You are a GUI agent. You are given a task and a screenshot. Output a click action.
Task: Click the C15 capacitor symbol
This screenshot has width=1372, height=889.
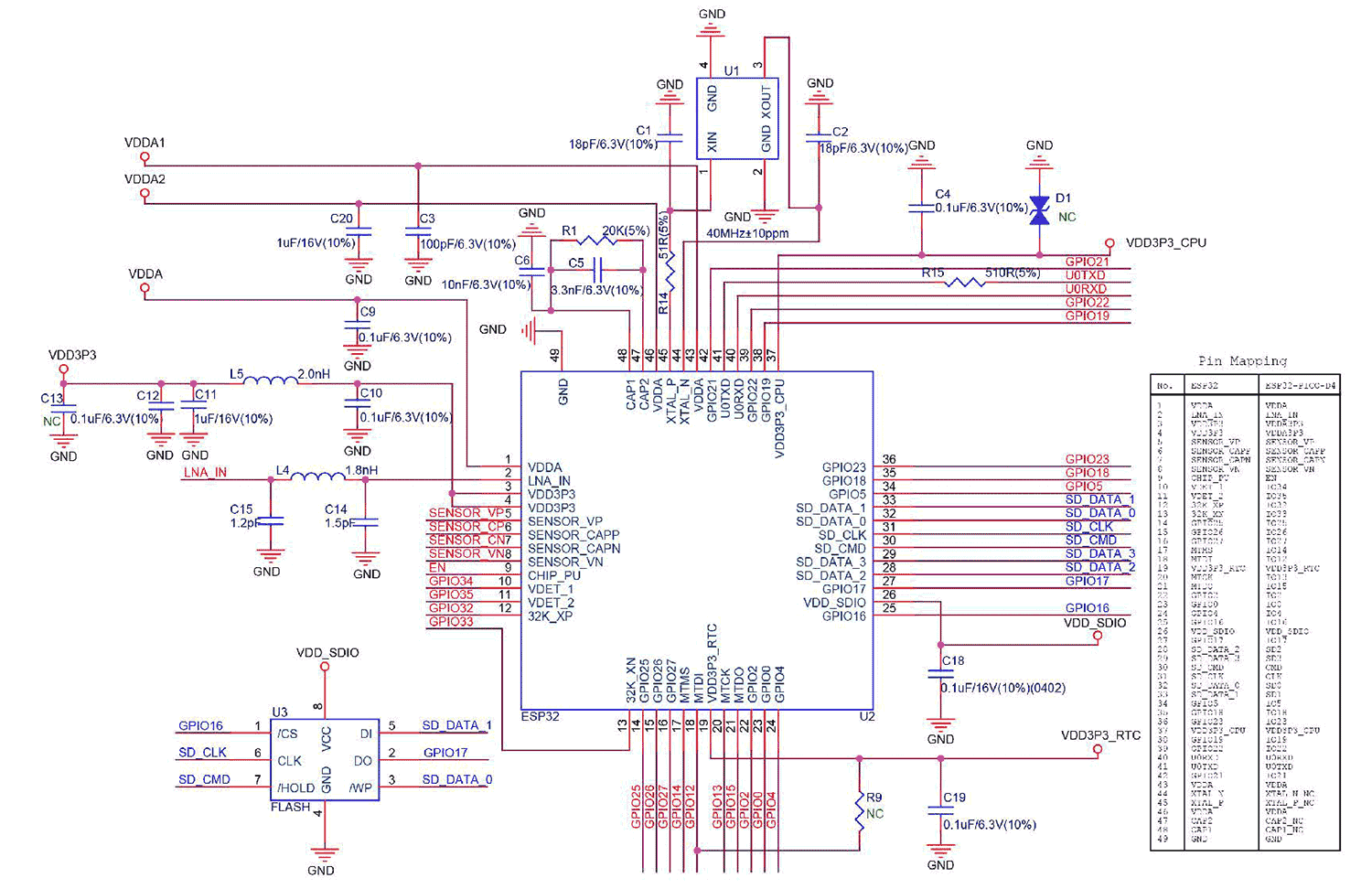(x=271, y=521)
